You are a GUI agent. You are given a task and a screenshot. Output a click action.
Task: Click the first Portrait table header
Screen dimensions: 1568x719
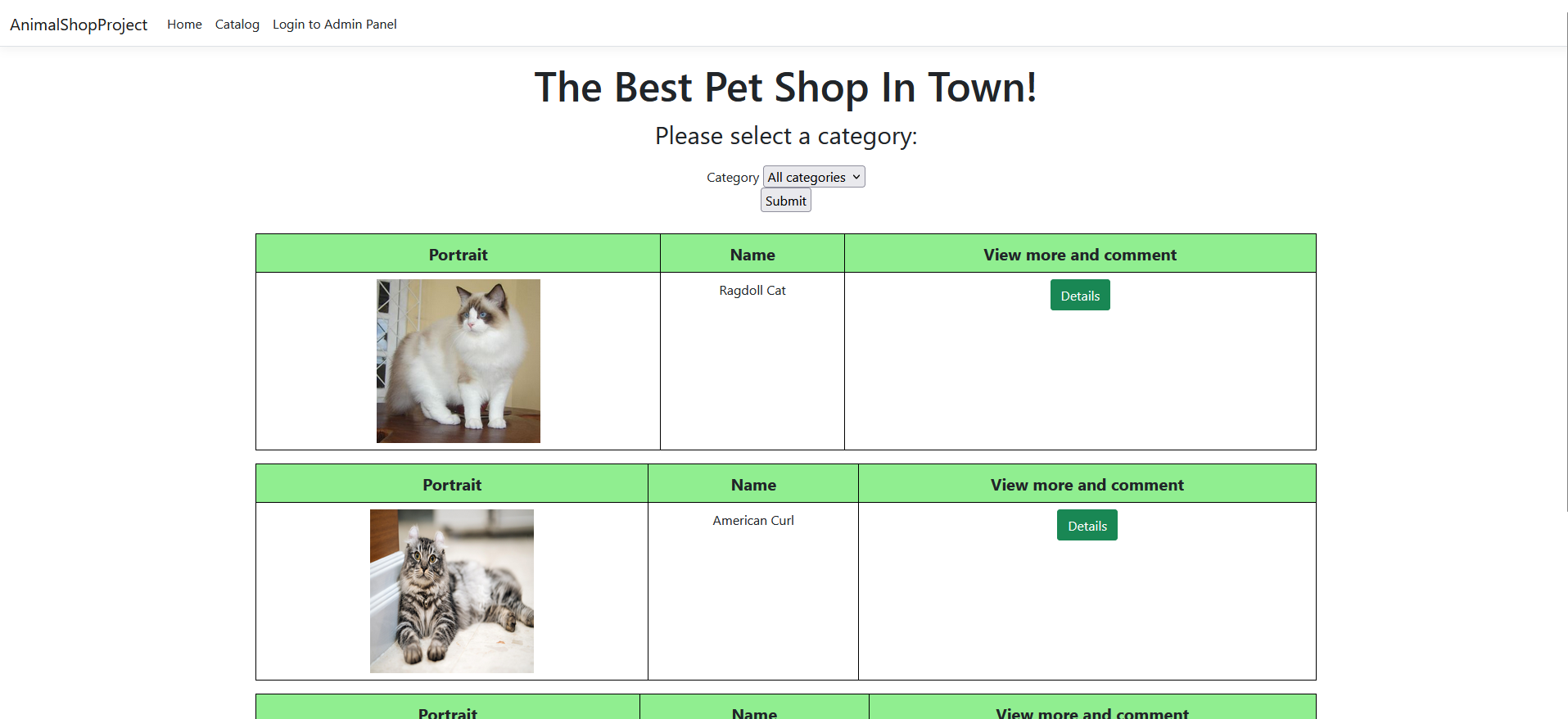tap(457, 254)
